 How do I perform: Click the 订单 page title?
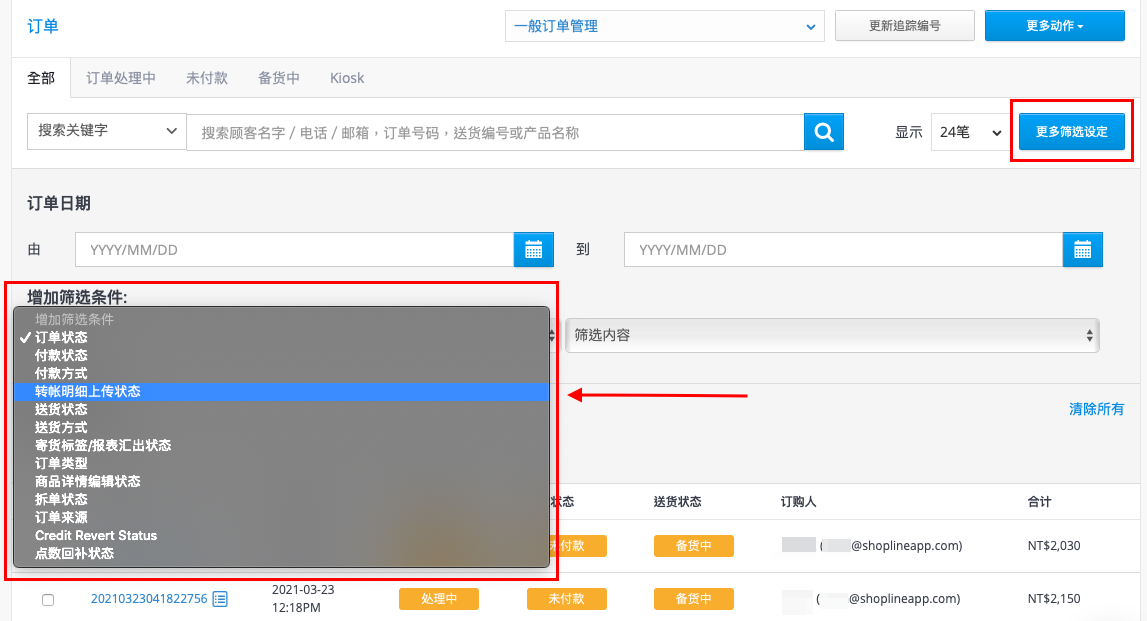click(x=42, y=26)
